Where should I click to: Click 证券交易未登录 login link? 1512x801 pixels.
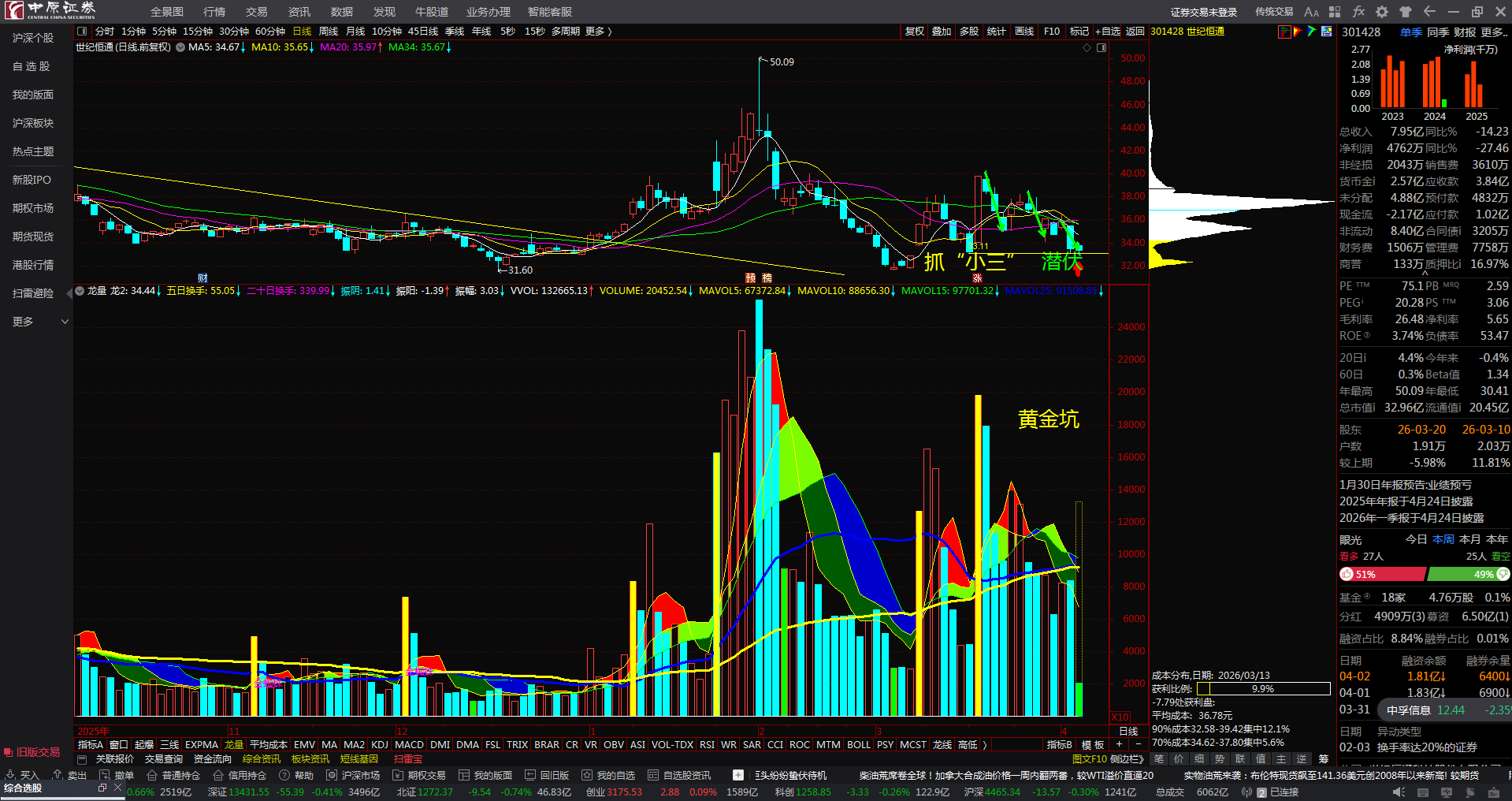click(1204, 12)
